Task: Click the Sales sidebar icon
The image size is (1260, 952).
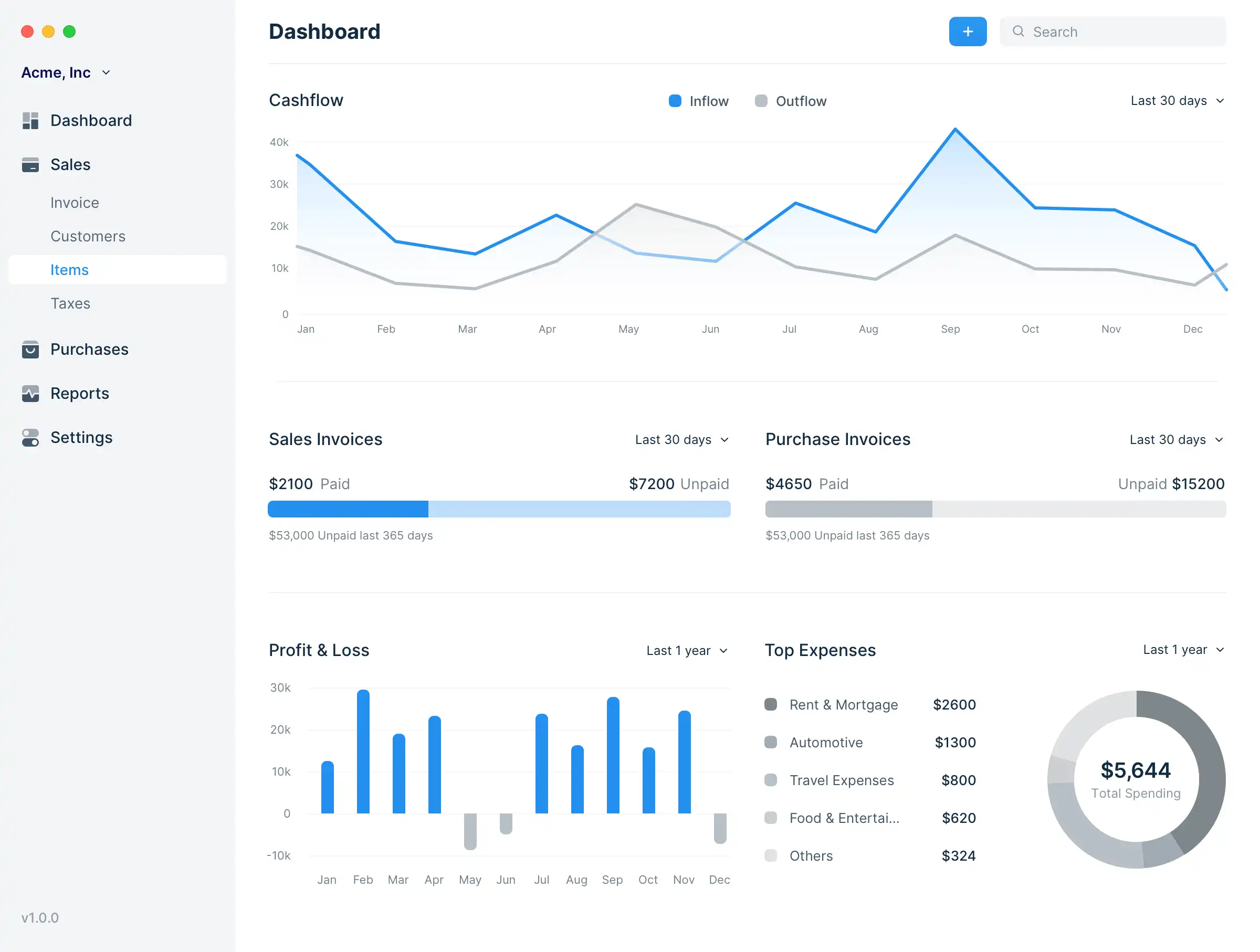Action: click(x=31, y=164)
